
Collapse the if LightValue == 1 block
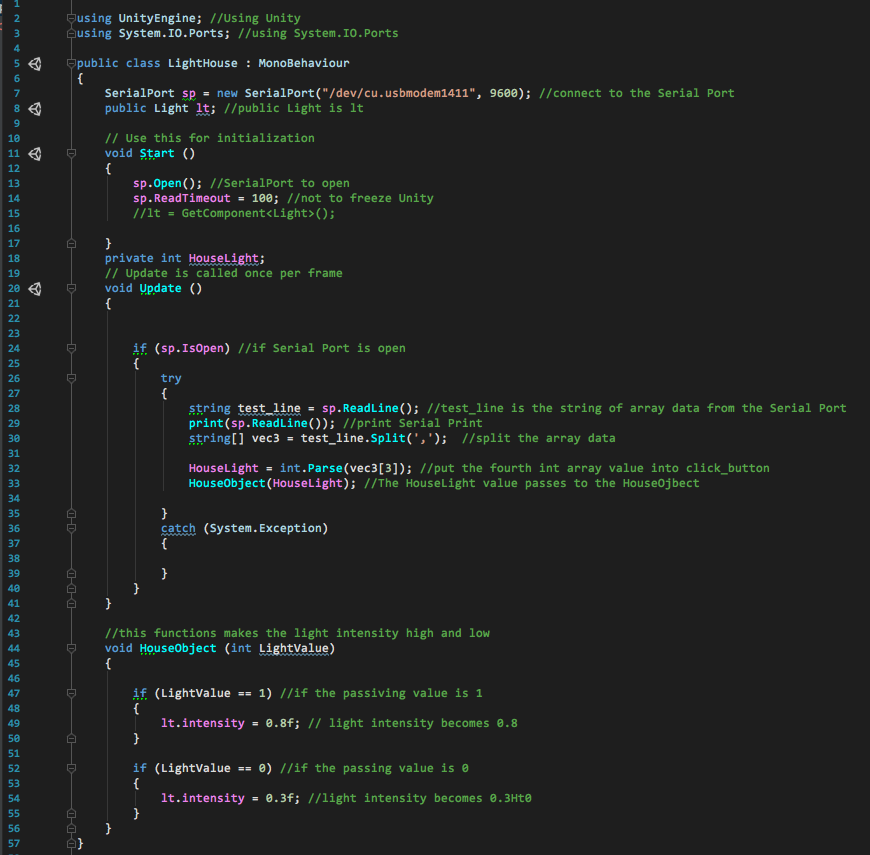click(71, 693)
